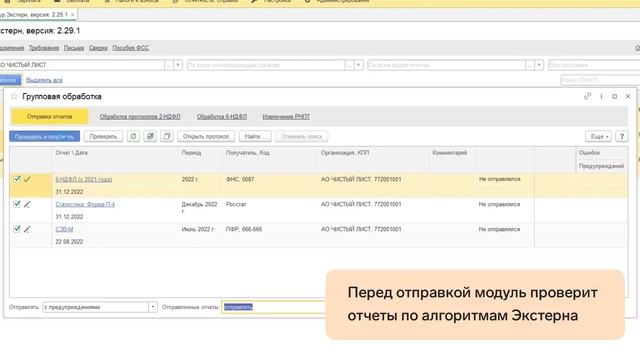Click the help question mark button
Screen dimensions: 640x360
pyautogui.click(x=622, y=136)
